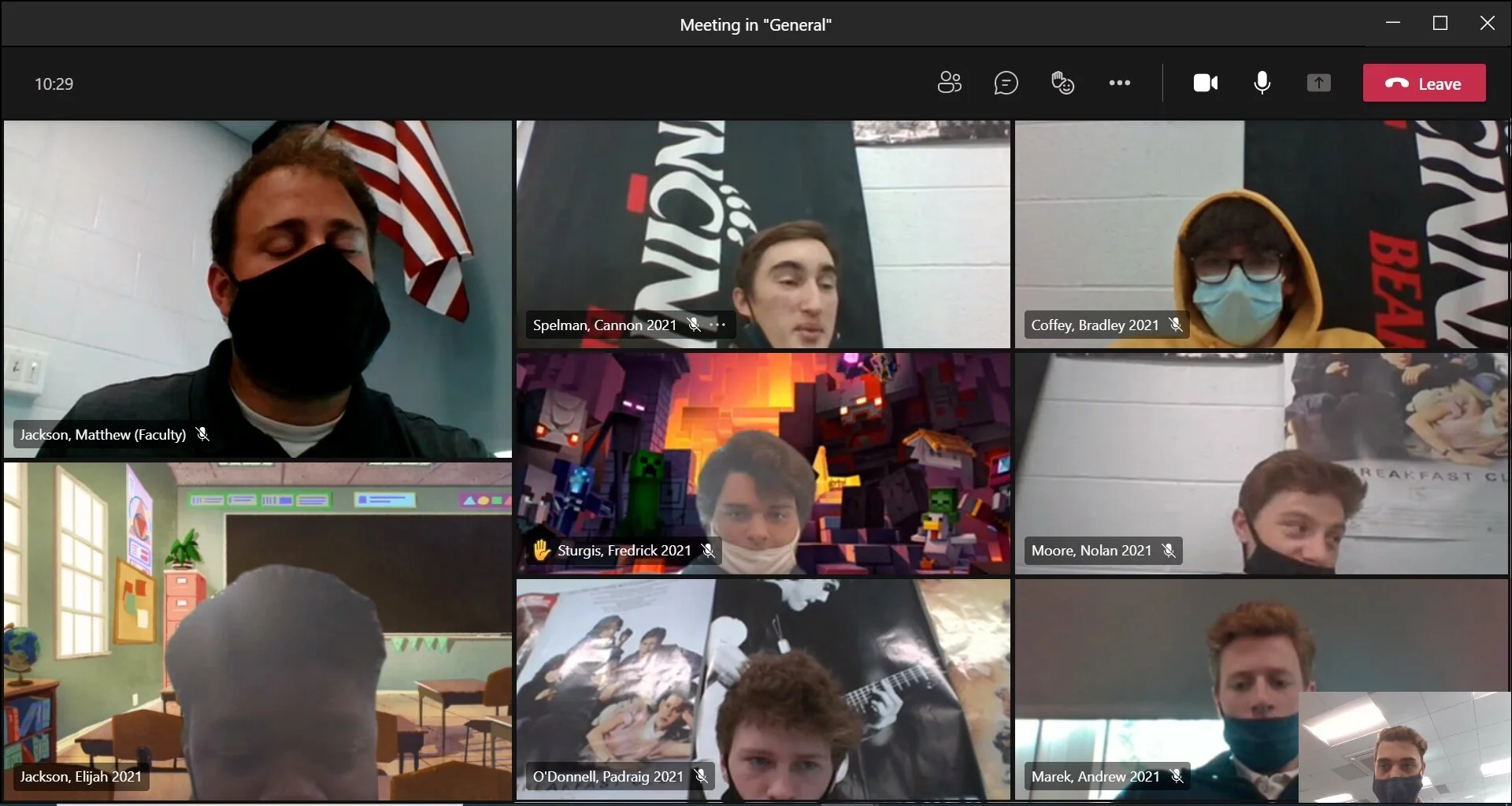
Task: Select the muted mic beside Coffey, Bradley
Action: [x=1175, y=325]
